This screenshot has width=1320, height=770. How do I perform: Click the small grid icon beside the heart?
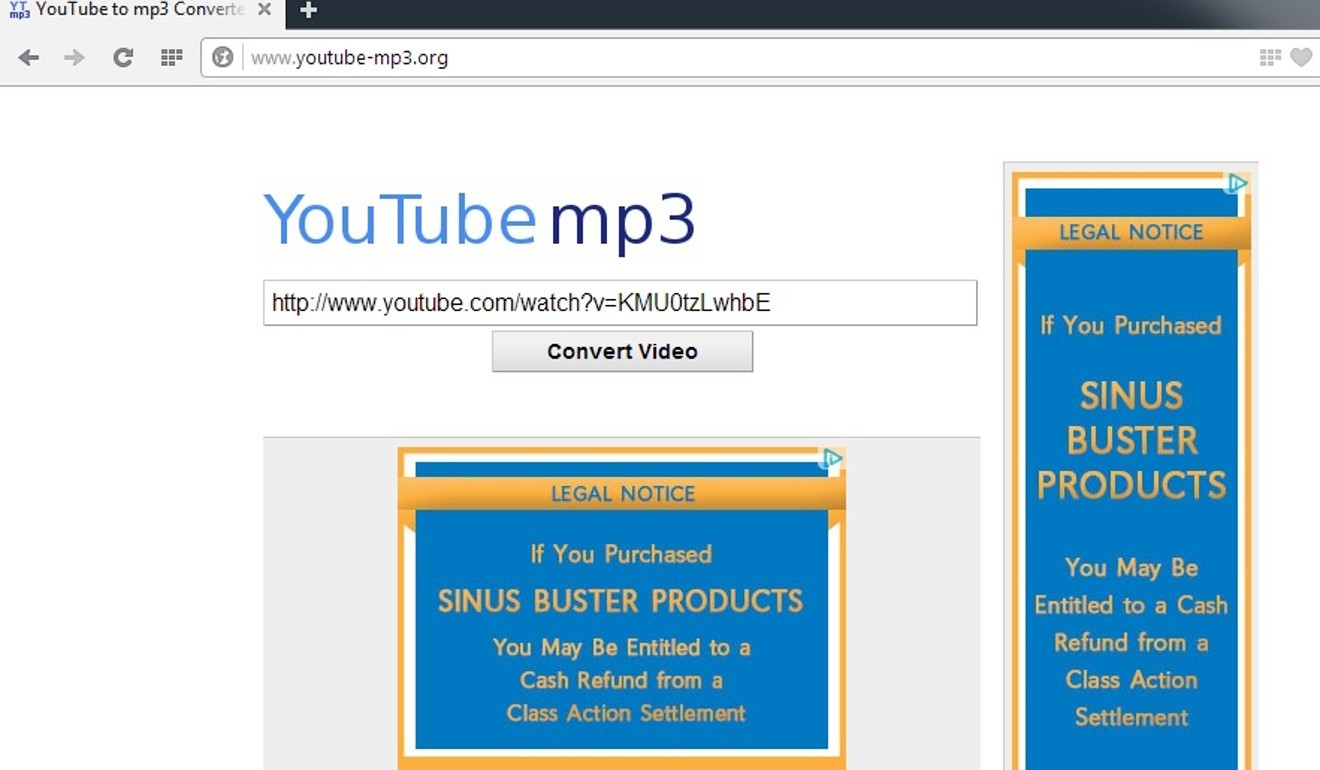(1270, 58)
